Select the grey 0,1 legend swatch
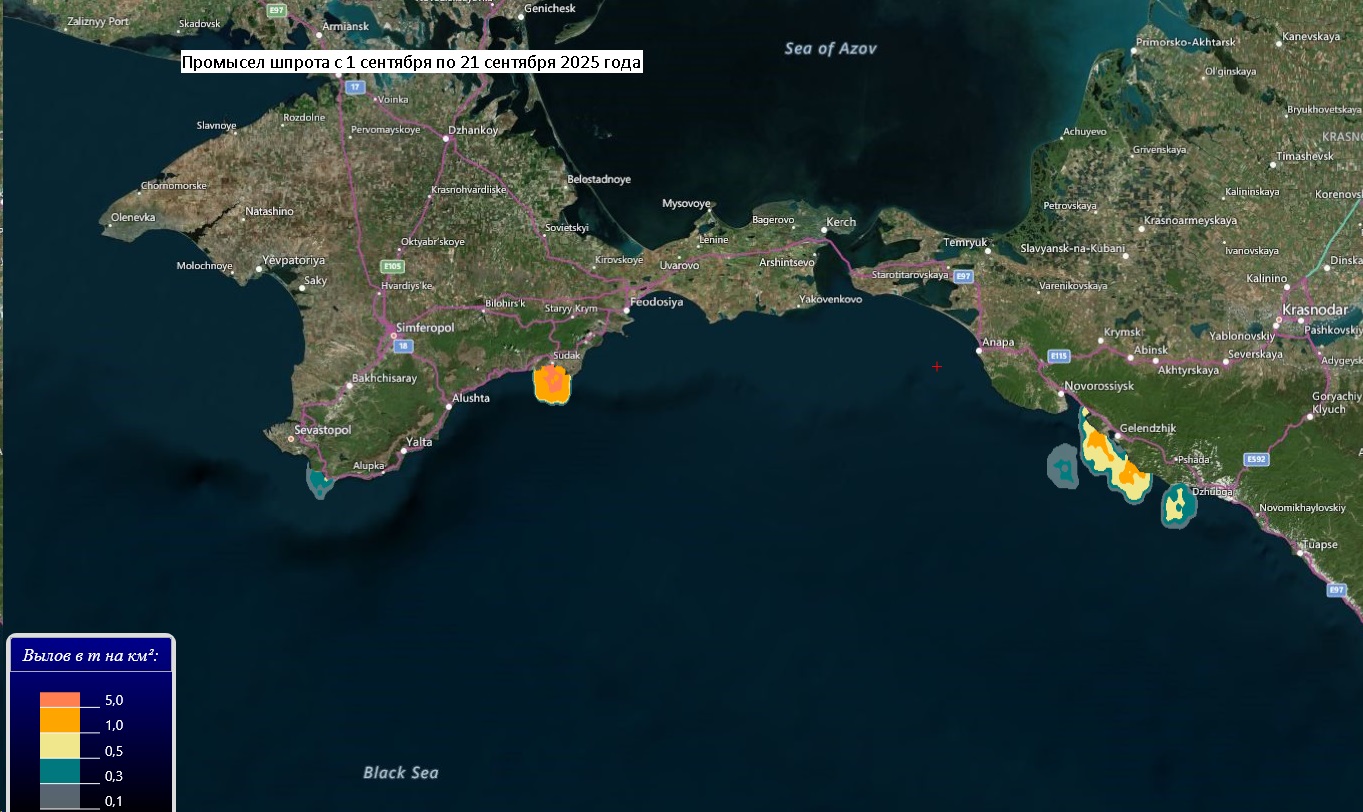Image resolution: width=1363 pixels, height=812 pixels. point(59,796)
